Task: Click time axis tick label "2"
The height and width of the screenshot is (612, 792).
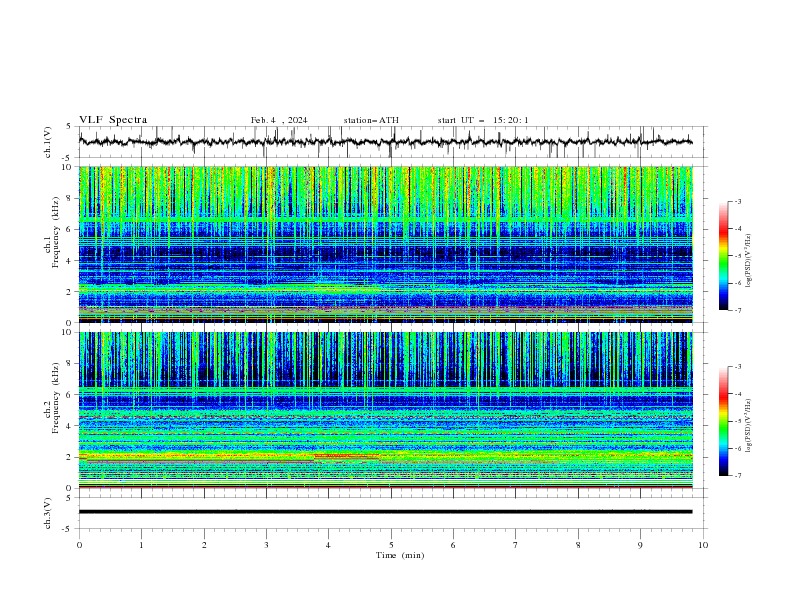Action: coord(204,545)
